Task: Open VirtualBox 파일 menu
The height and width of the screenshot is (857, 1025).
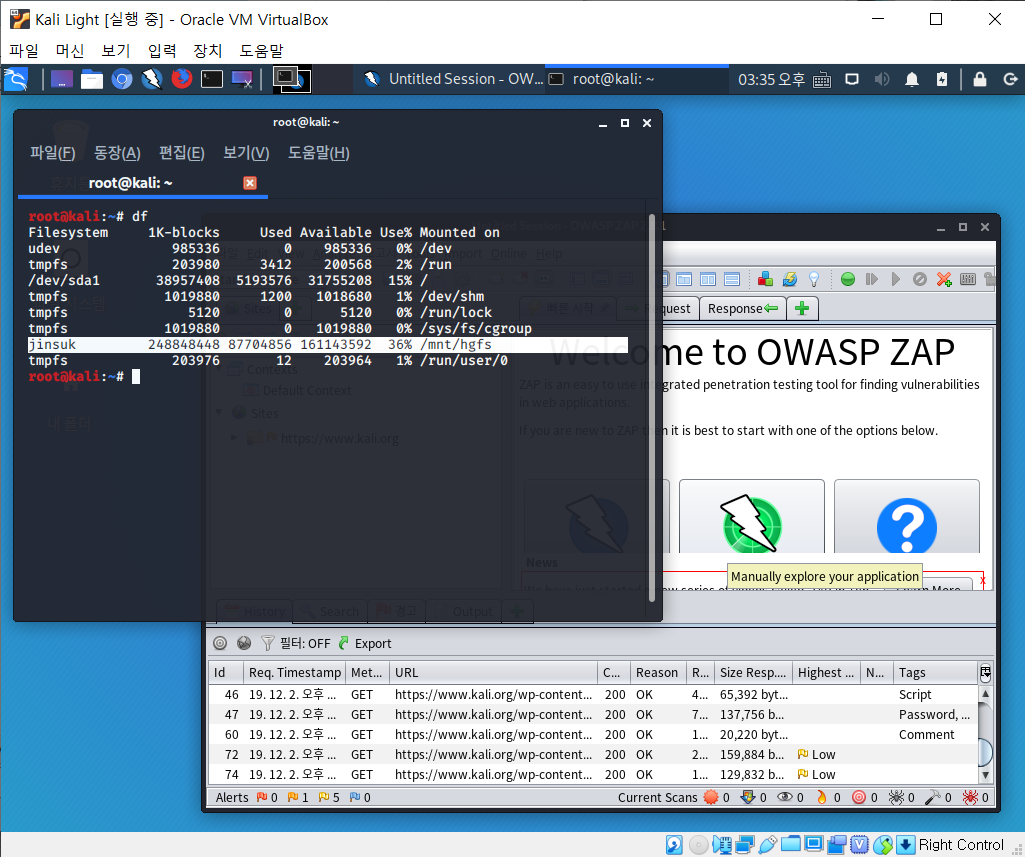Action: (x=24, y=50)
